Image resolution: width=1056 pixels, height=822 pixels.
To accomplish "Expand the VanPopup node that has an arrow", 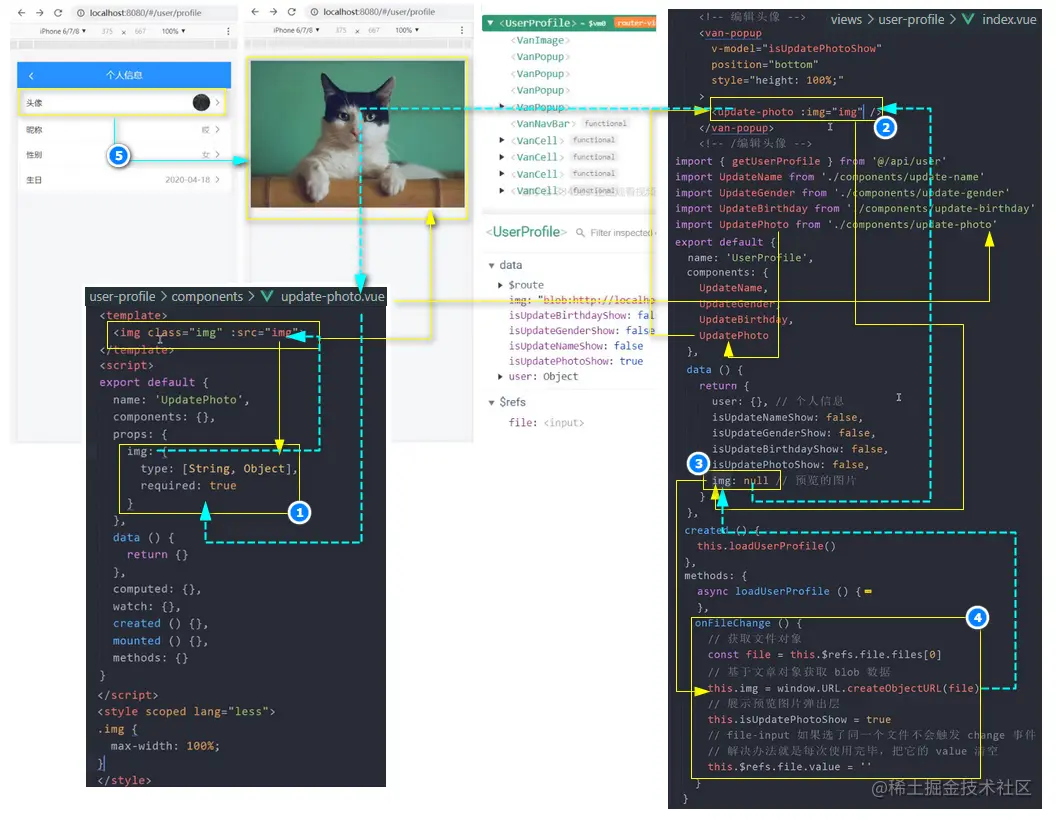I will (x=502, y=107).
